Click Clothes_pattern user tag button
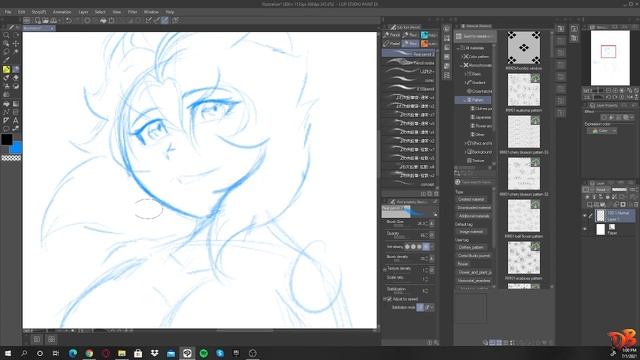This screenshot has width=640, height=360. click(471, 247)
